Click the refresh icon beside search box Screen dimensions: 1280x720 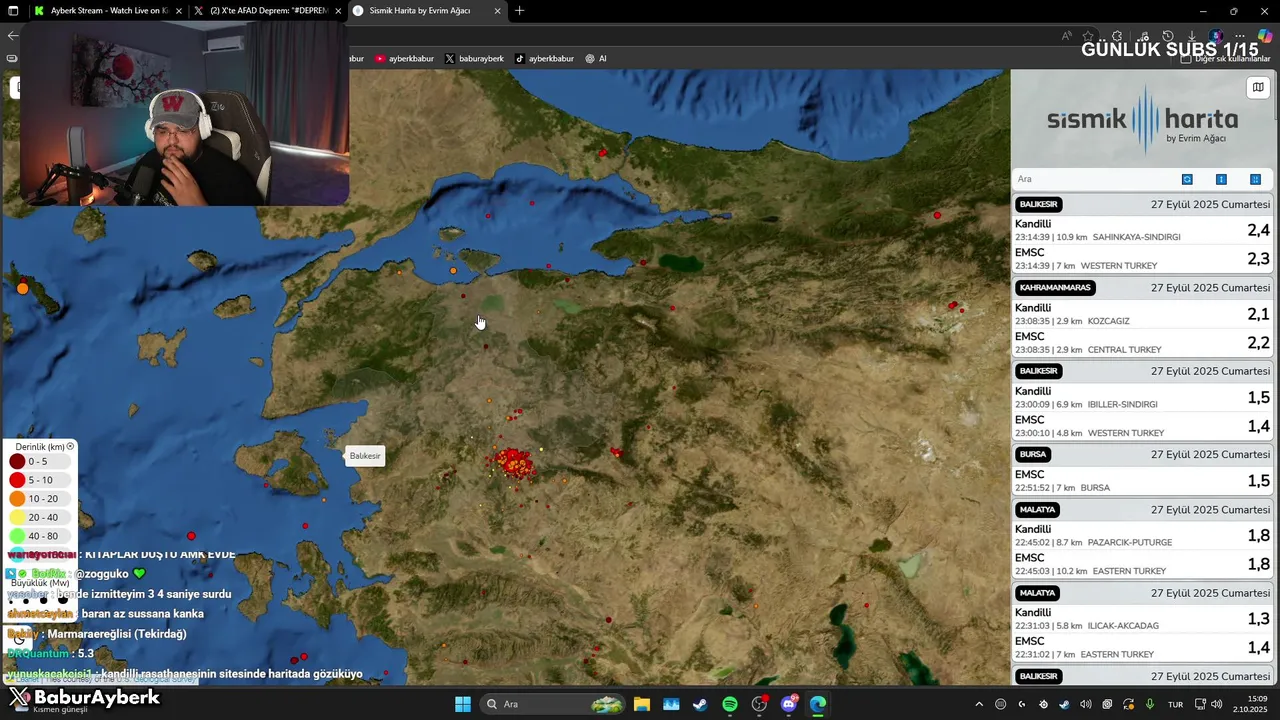pyautogui.click(x=1187, y=179)
